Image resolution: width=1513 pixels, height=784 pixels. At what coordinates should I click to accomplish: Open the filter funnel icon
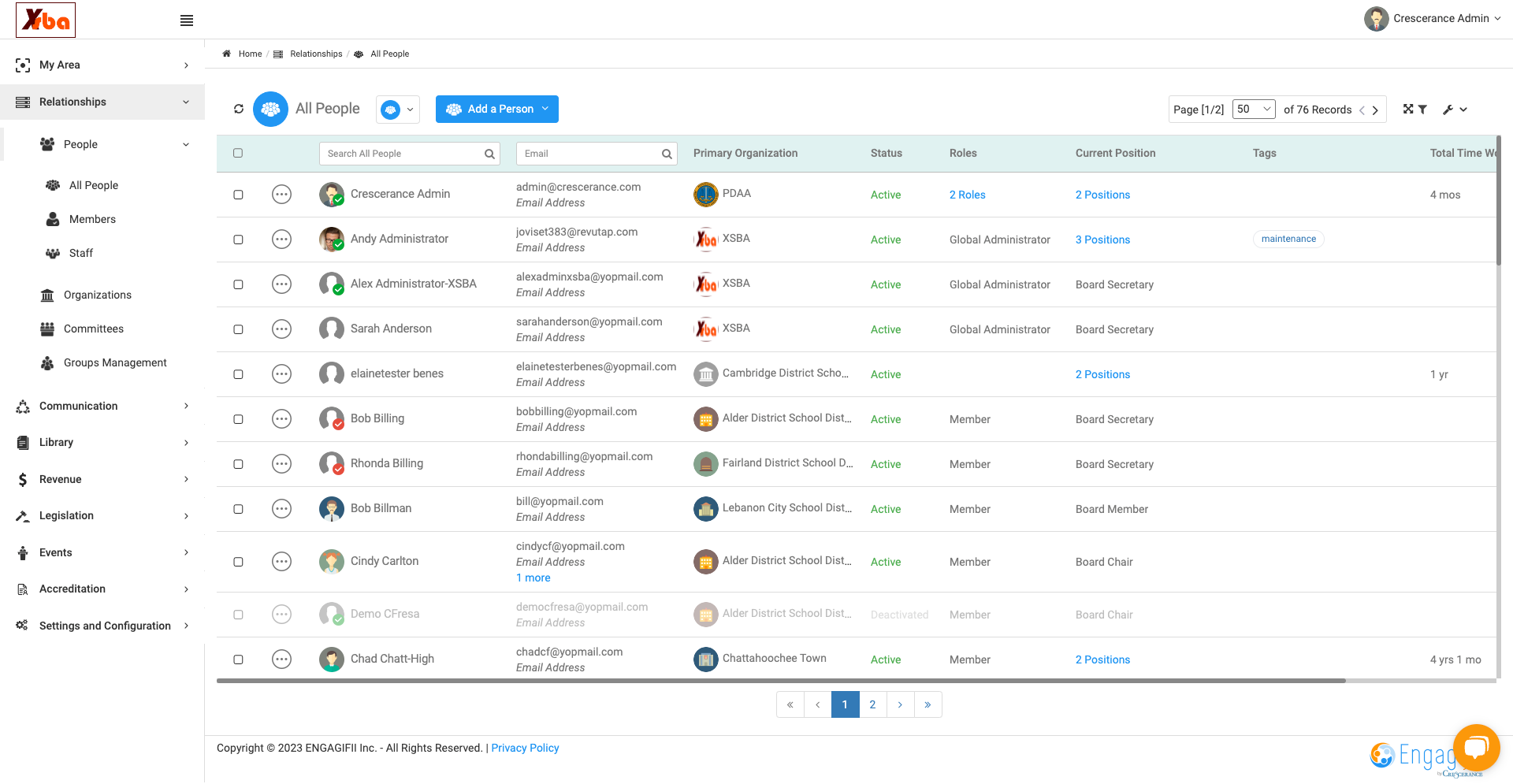click(x=1422, y=110)
